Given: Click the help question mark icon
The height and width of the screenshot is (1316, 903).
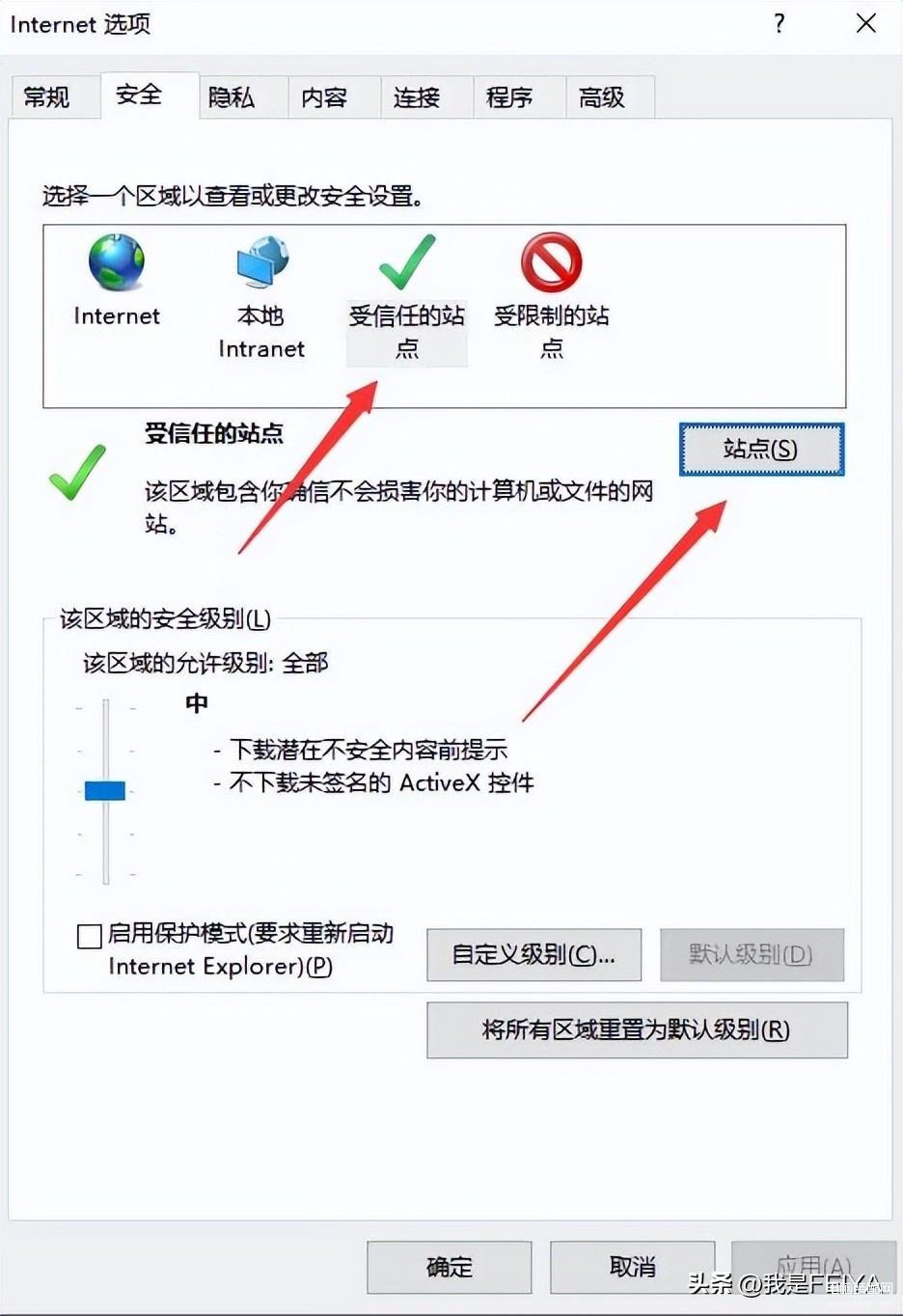Looking at the screenshot, I should pos(780,23).
